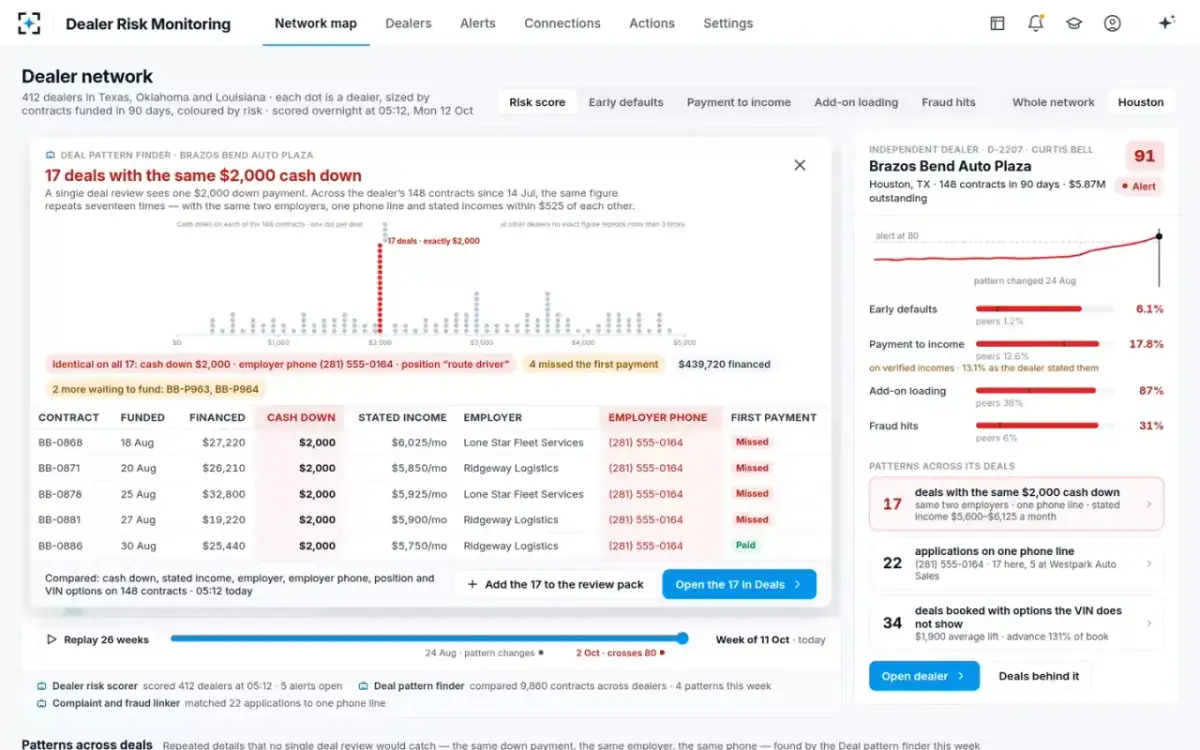Click the CASH DOWN column header
This screenshot has width=1200, height=750.
301,417
